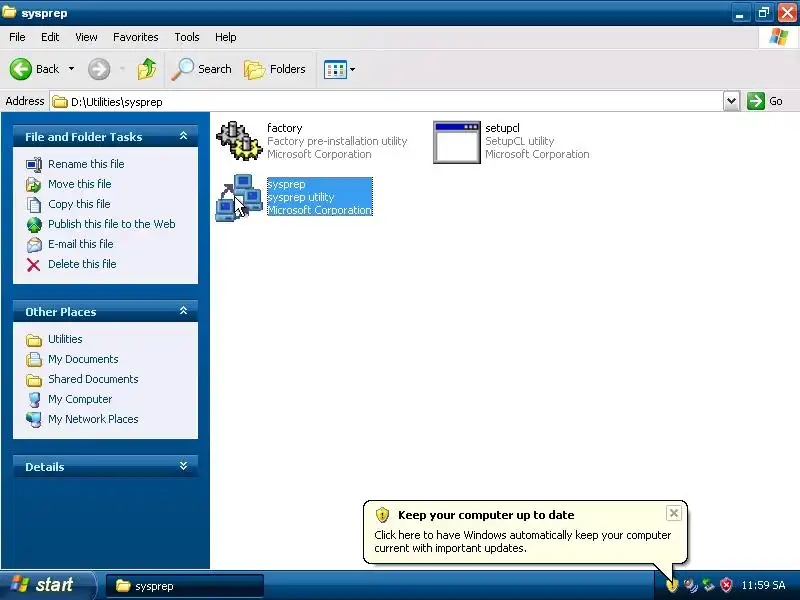The height and width of the screenshot is (600, 800).
Task: Click Rename this file
Action: pyautogui.click(x=86, y=164)
